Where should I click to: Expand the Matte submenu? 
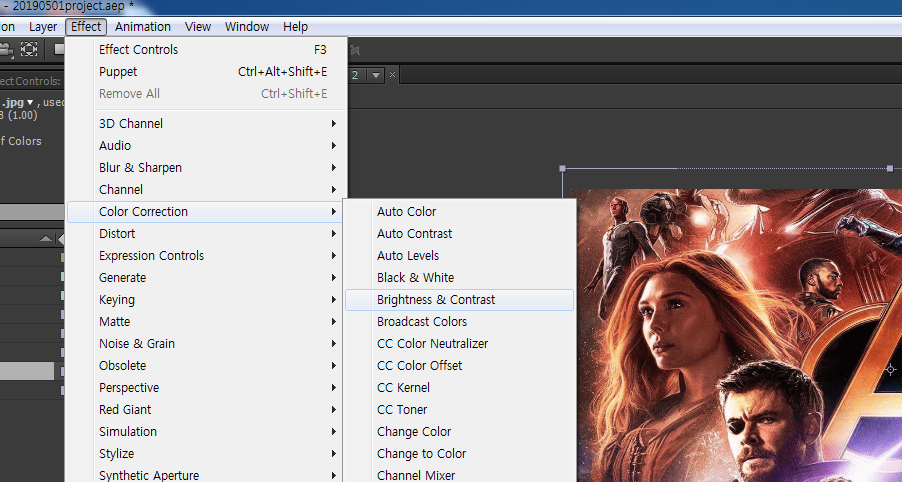pyautogui.click(x=207, y=322)
